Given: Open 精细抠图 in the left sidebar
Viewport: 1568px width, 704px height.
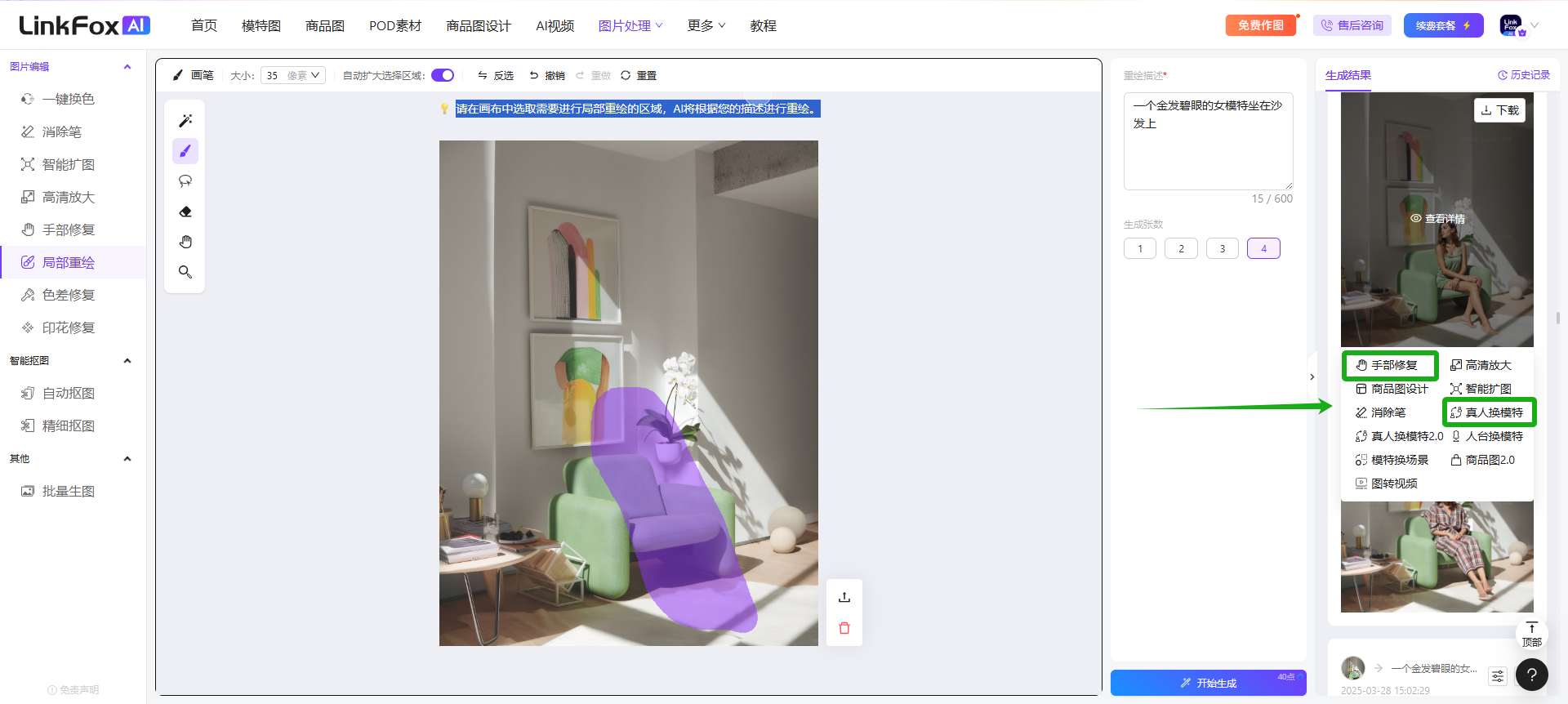Looking at the screenshot, I should click(69, 426).
